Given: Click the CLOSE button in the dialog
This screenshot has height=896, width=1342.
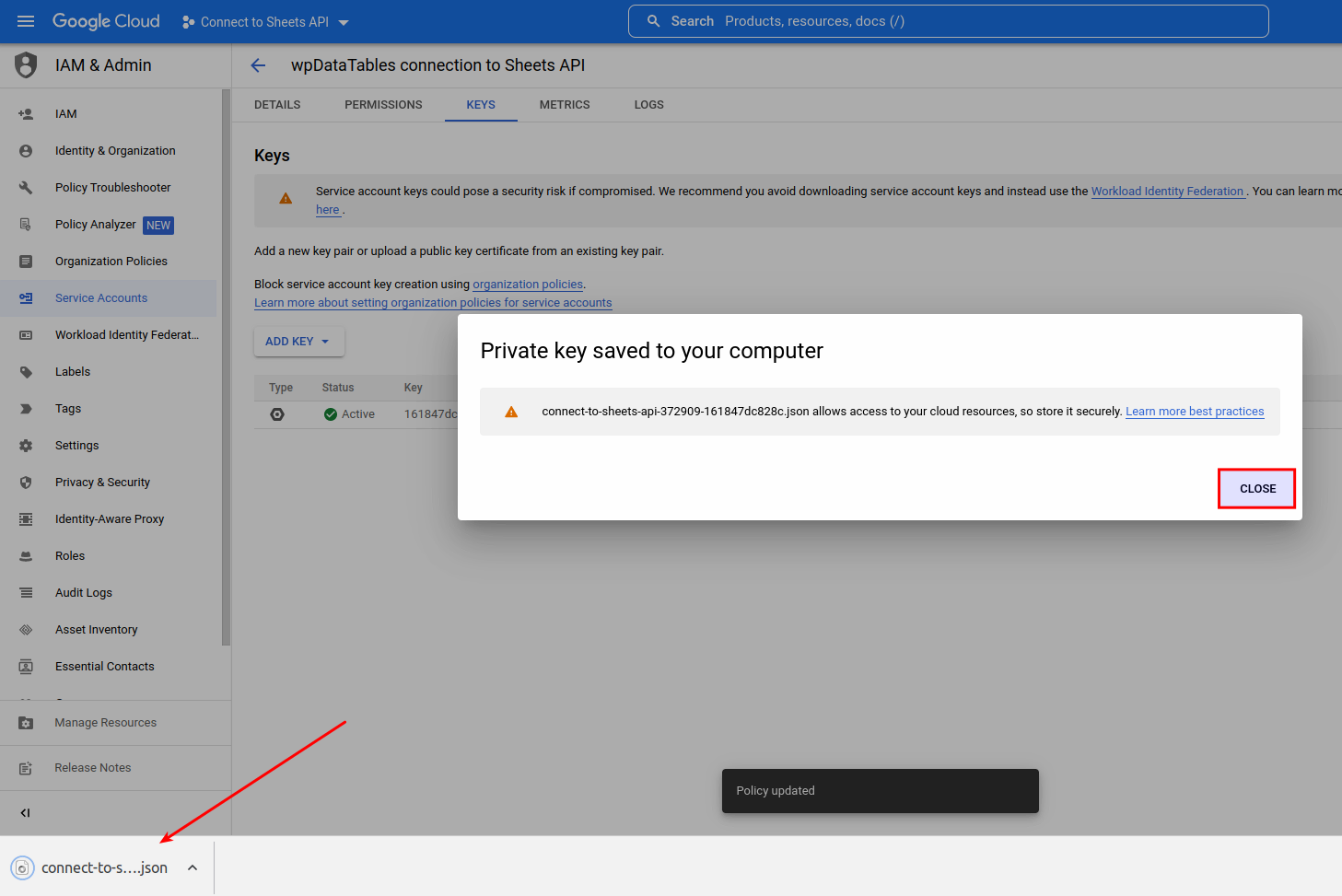Looking at the screenshot, I should 1256,488.
